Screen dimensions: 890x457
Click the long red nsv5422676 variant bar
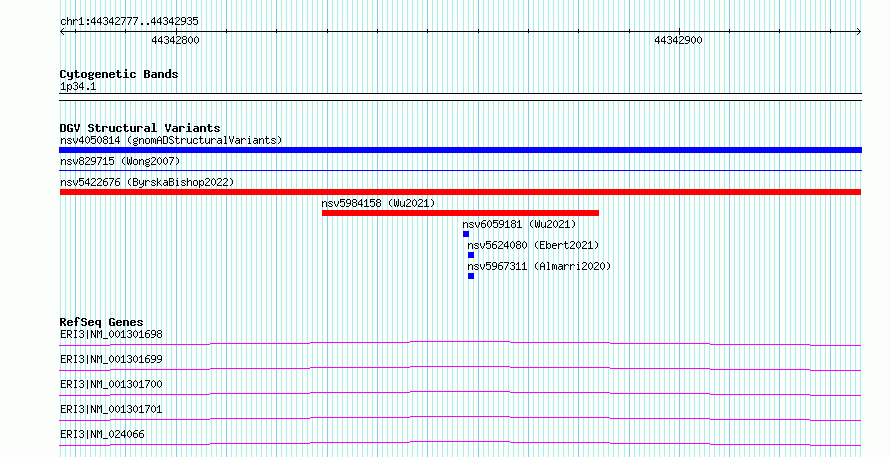(x=460, y=192)
